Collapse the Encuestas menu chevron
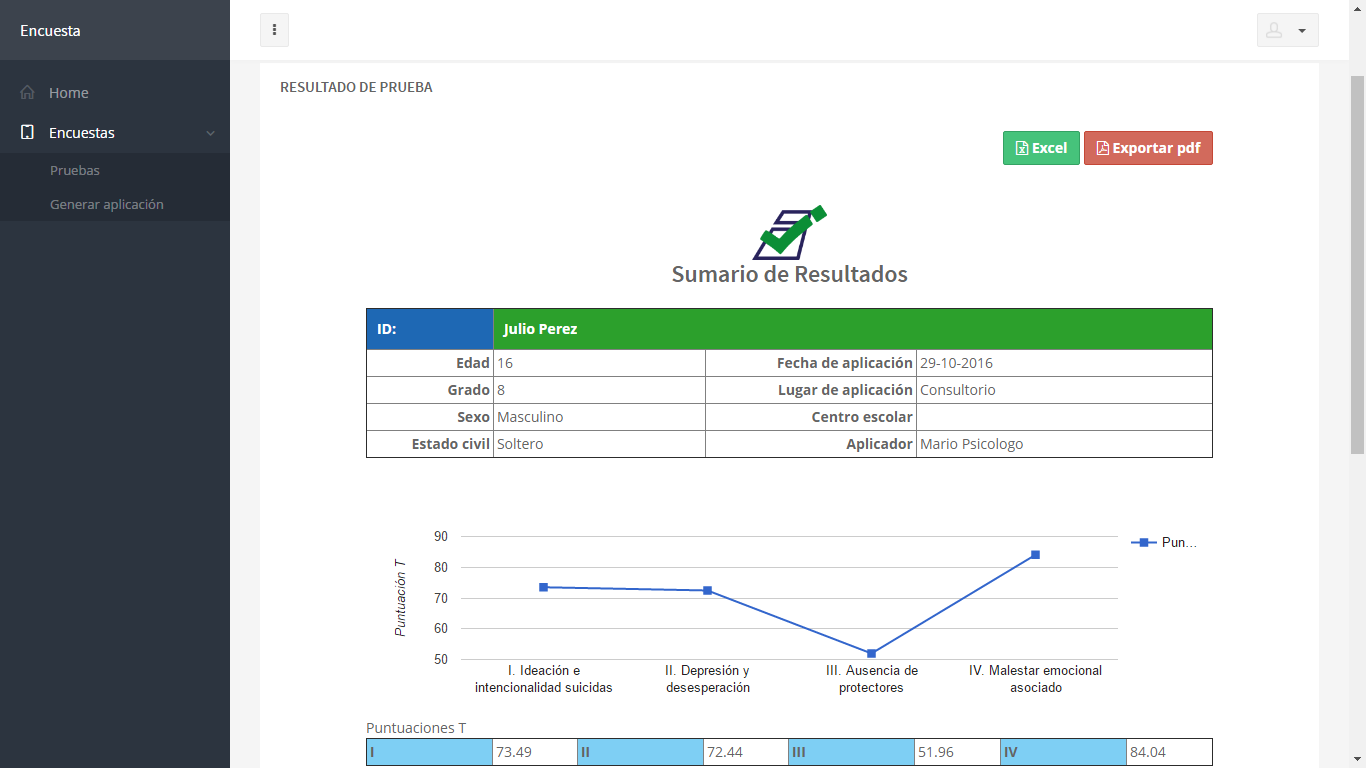Image resolution: width=1366 pixels, height=768 pixels. (x=210, y=133)
